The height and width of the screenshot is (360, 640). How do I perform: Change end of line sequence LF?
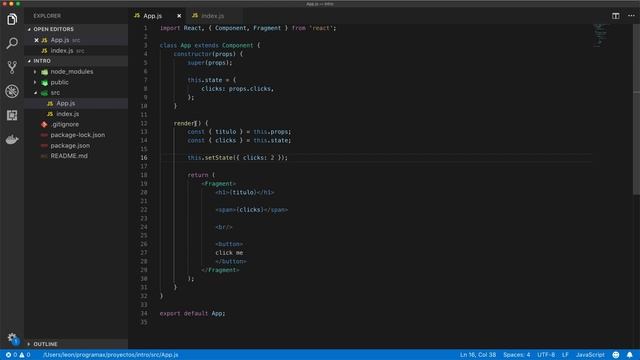click(565, 355)
